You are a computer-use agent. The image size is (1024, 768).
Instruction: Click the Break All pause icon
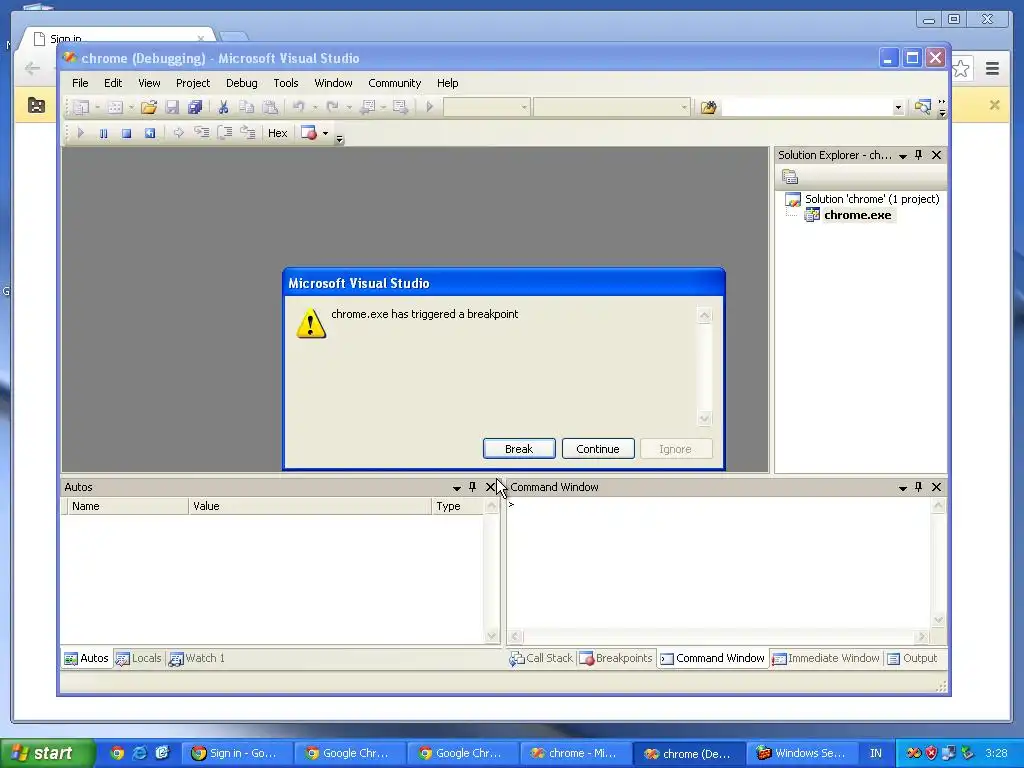pos(103,133)
